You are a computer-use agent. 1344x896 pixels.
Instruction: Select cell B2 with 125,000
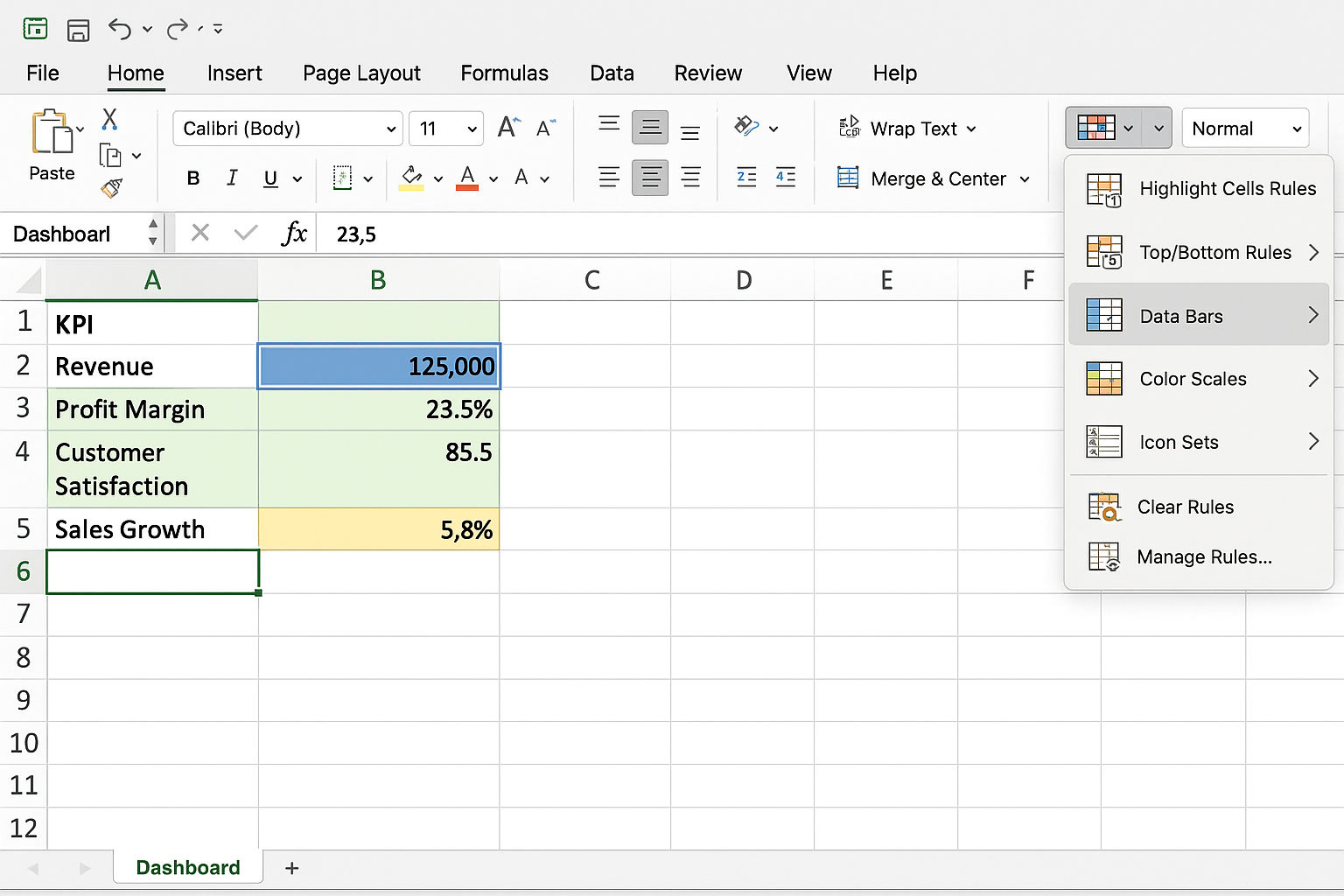pos(379,366)
